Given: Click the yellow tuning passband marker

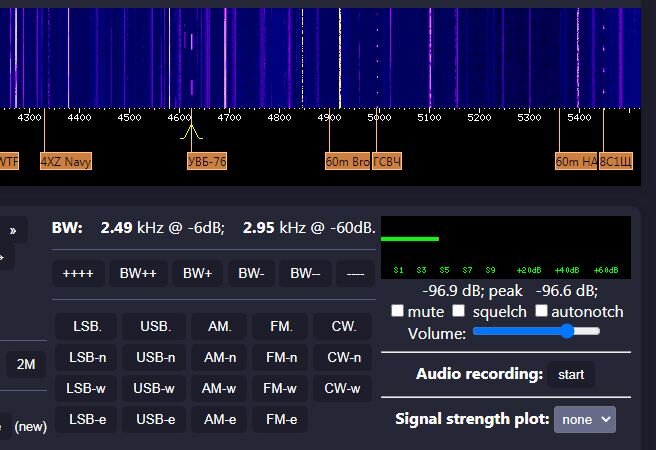Looking at the screenshot, I should (x=192, y=132).
